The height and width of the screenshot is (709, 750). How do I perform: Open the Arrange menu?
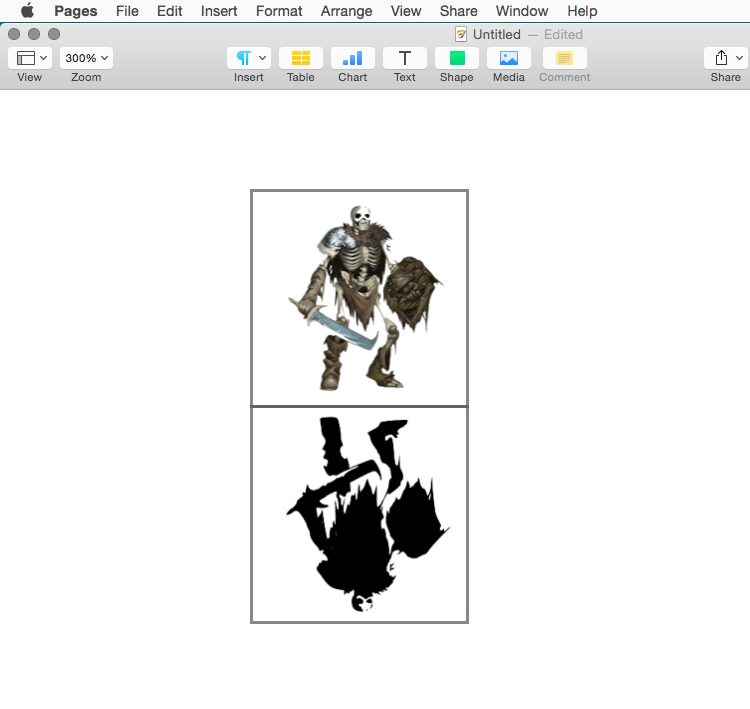346,11
